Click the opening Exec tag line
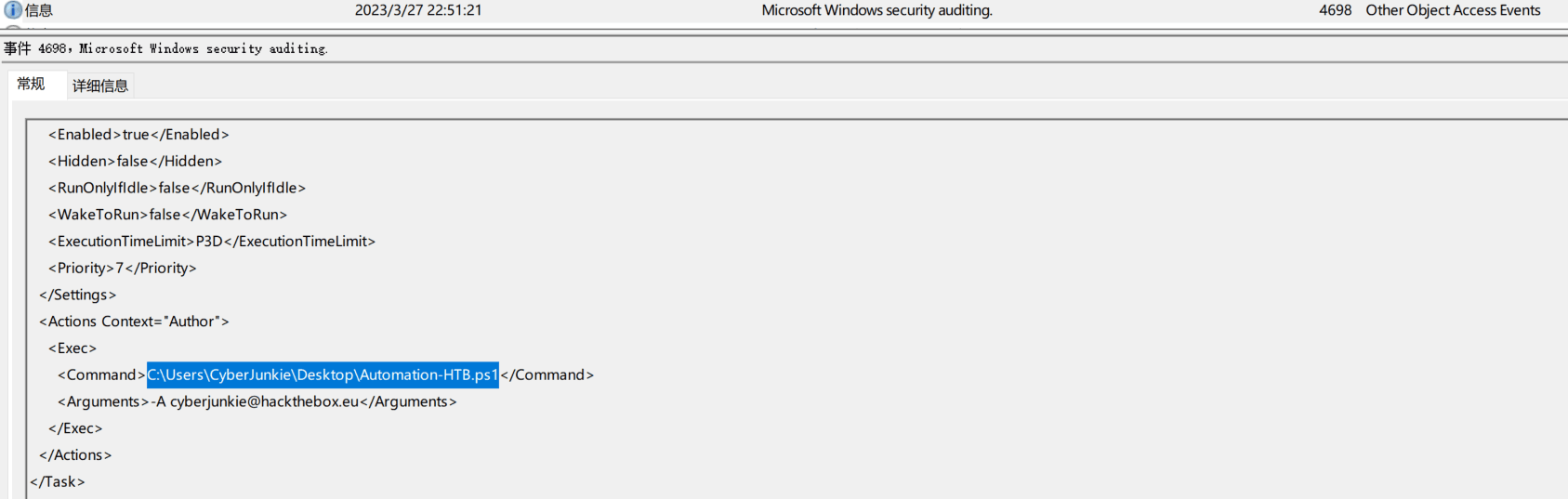 click(x=72, y=348)
